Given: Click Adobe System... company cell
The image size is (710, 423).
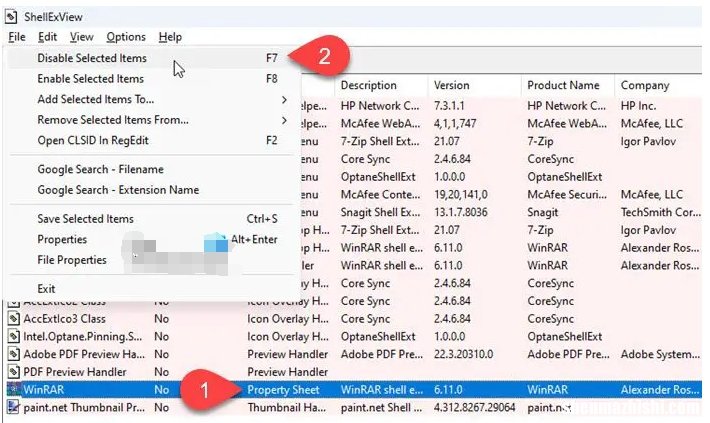Looking at the screenshot, I should tap(660, 354).
